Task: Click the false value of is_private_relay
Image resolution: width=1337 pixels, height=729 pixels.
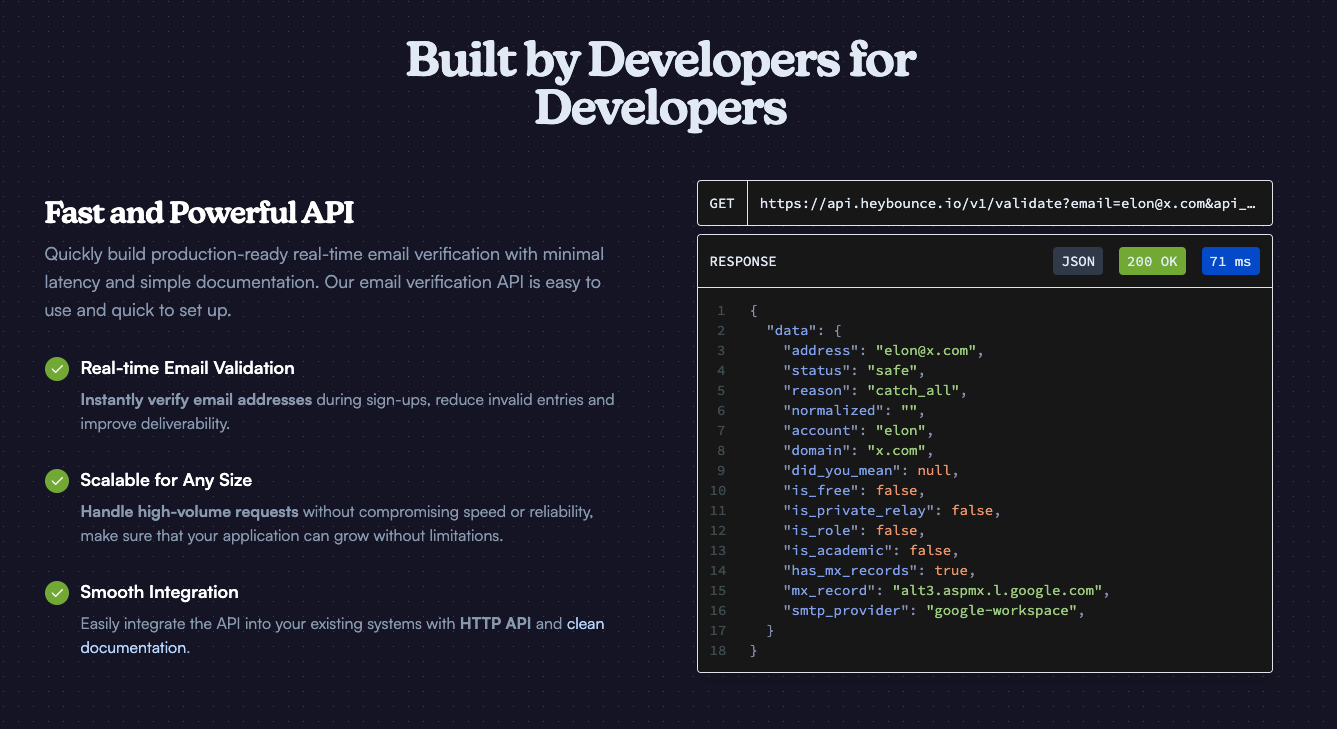Action: click(972, 510)
